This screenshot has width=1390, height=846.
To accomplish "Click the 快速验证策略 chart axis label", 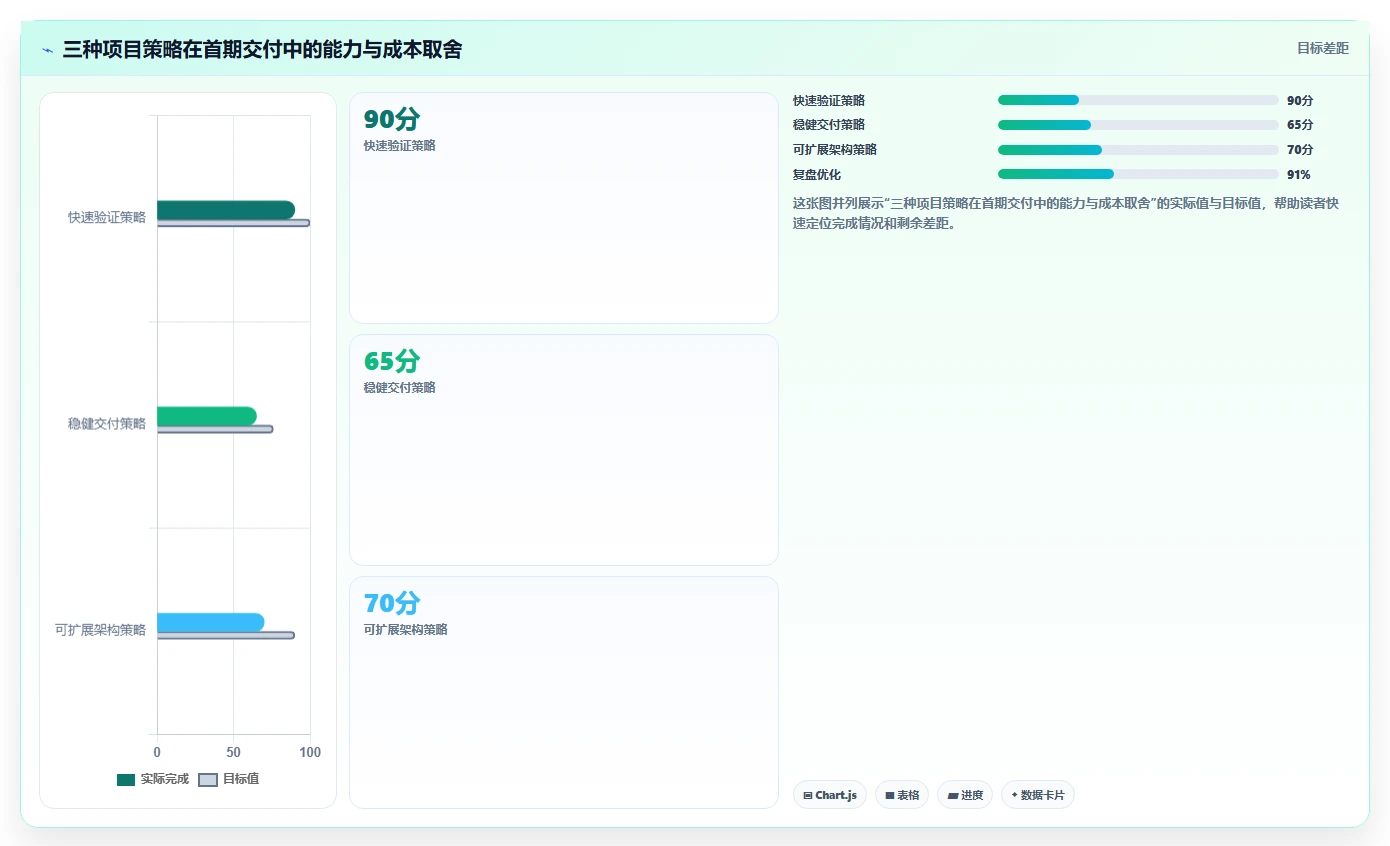I will pyautogui.click(x=107, y=217).
